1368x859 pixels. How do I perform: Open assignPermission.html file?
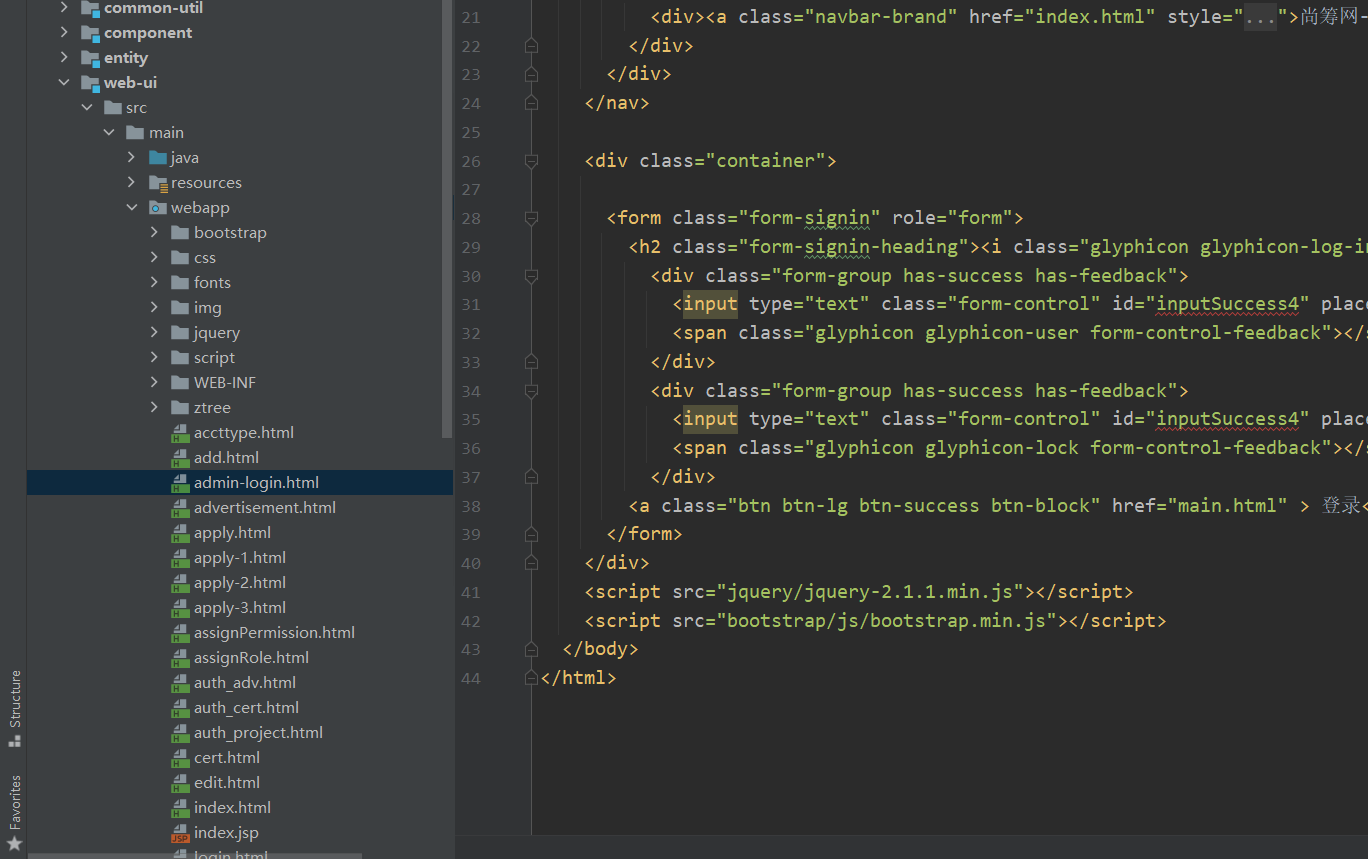pos(274,633)
